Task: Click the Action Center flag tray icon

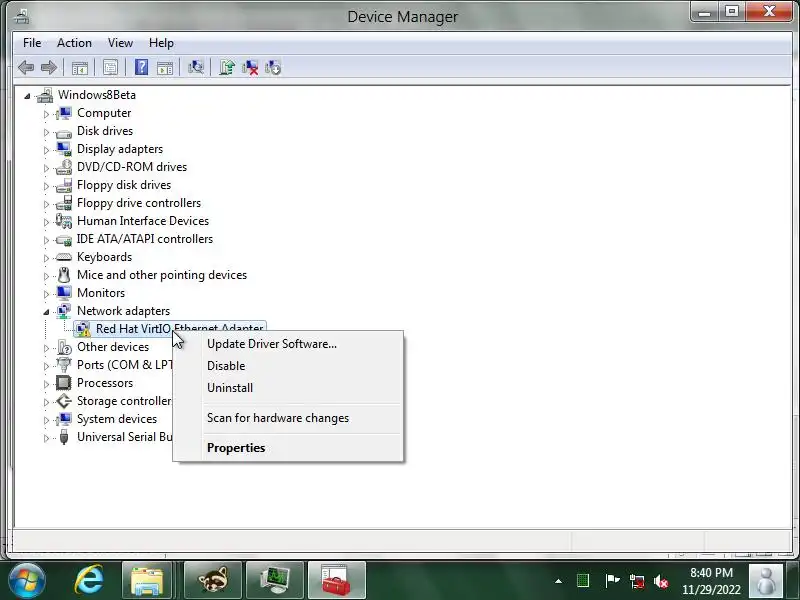Action: click(x=612, y=581)
